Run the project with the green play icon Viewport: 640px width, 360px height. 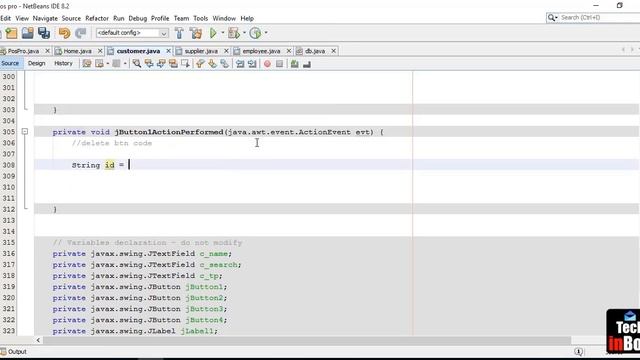coord(213,33)
